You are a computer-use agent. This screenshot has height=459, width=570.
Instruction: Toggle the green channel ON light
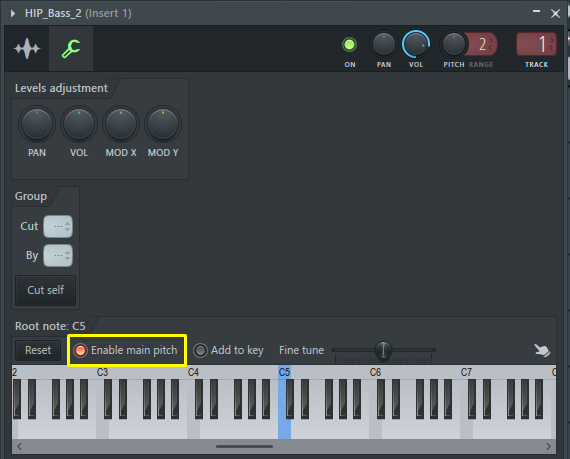tap(349, 45)
